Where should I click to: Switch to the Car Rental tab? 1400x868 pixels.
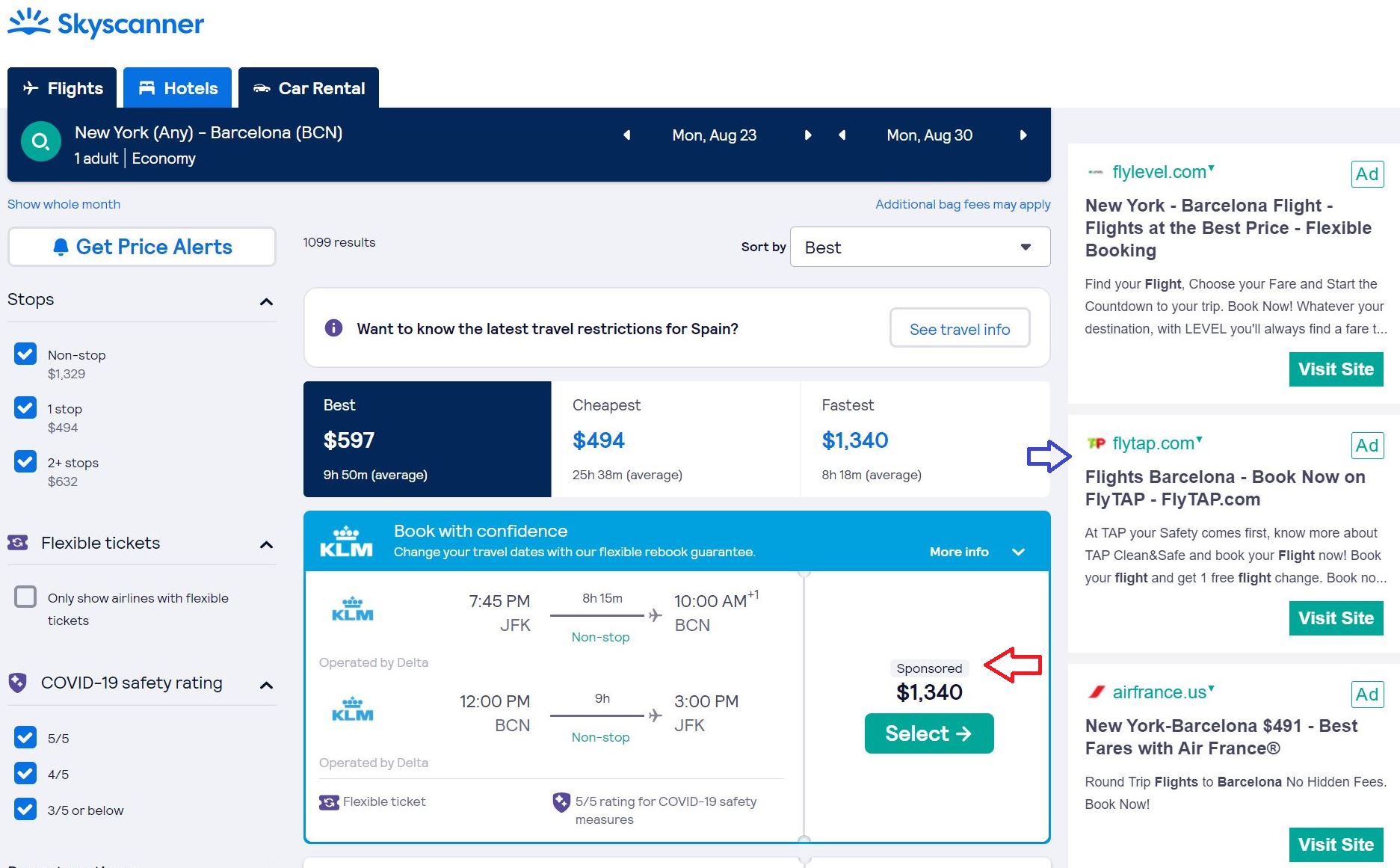(309, 88)
